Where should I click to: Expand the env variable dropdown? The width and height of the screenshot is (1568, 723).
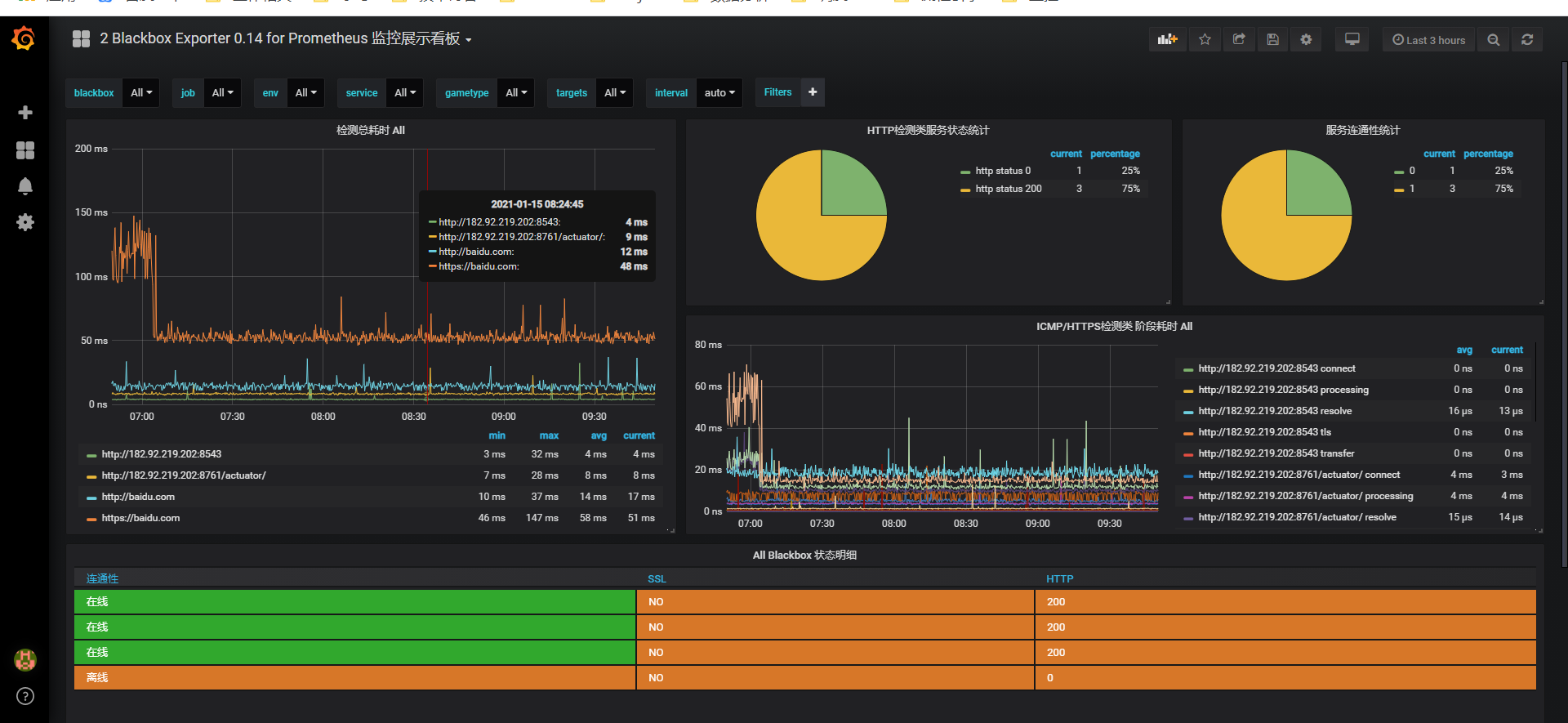pos(305,93)
